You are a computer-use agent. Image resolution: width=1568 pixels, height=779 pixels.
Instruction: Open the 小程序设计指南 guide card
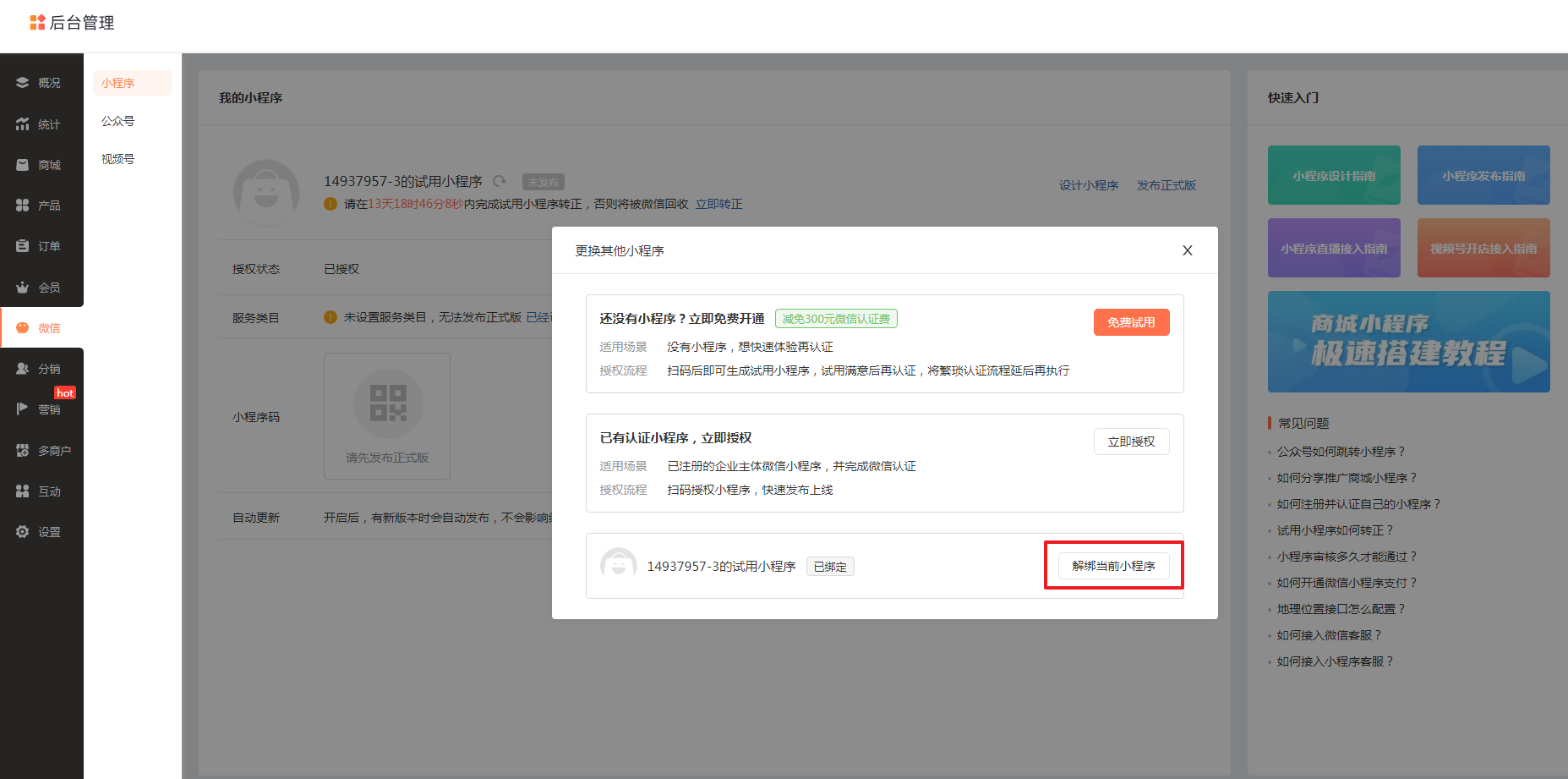1333,175
